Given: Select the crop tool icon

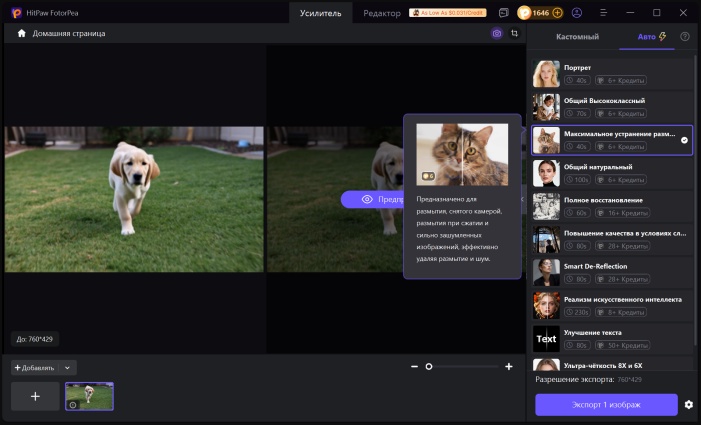Looking at the screenshot, I should click(x=515, y=34).
